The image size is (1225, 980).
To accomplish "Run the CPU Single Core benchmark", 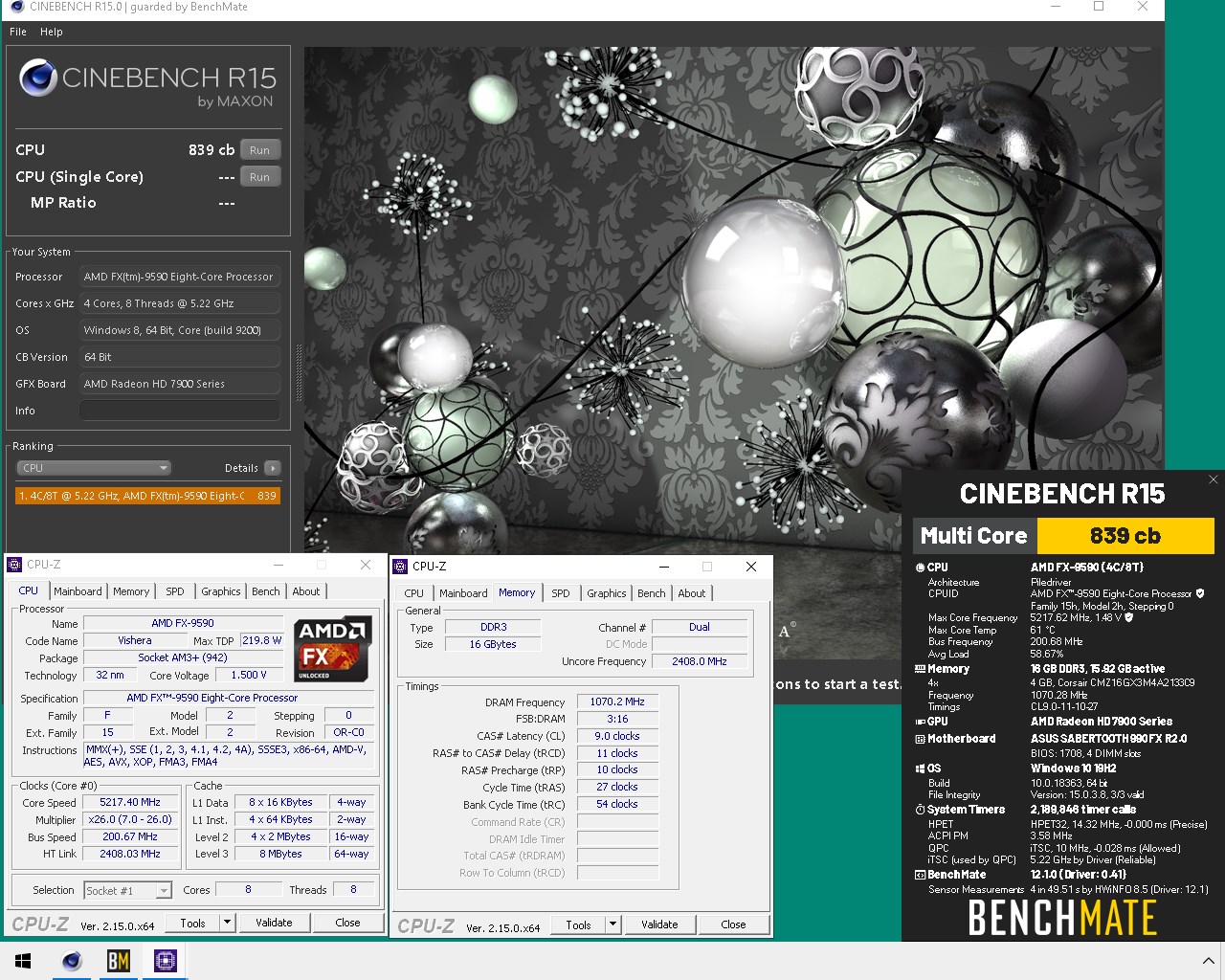I will (x=259, y=177).
